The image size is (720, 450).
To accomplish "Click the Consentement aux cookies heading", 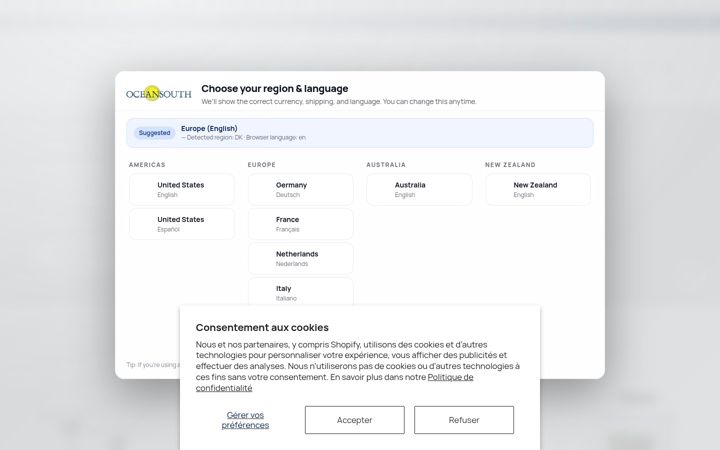I will [262, 327].
